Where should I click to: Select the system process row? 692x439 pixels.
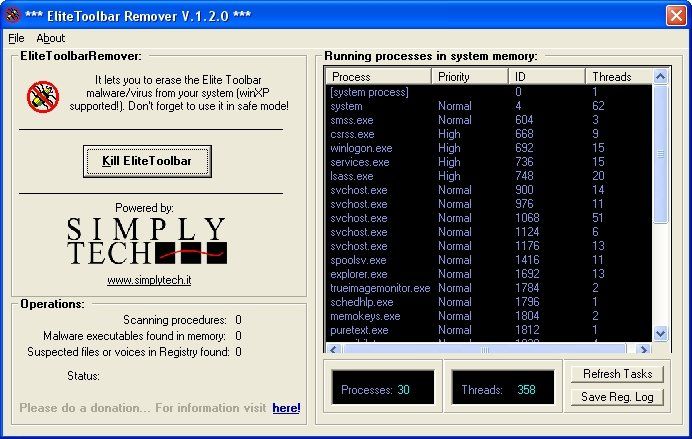click(489, 106)
